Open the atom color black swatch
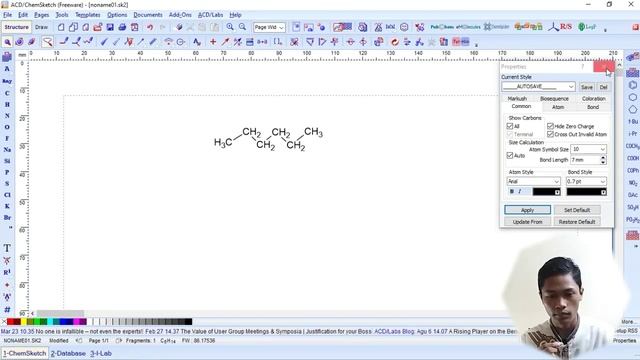This screenshot has height=360, width=640. (547, 191)
